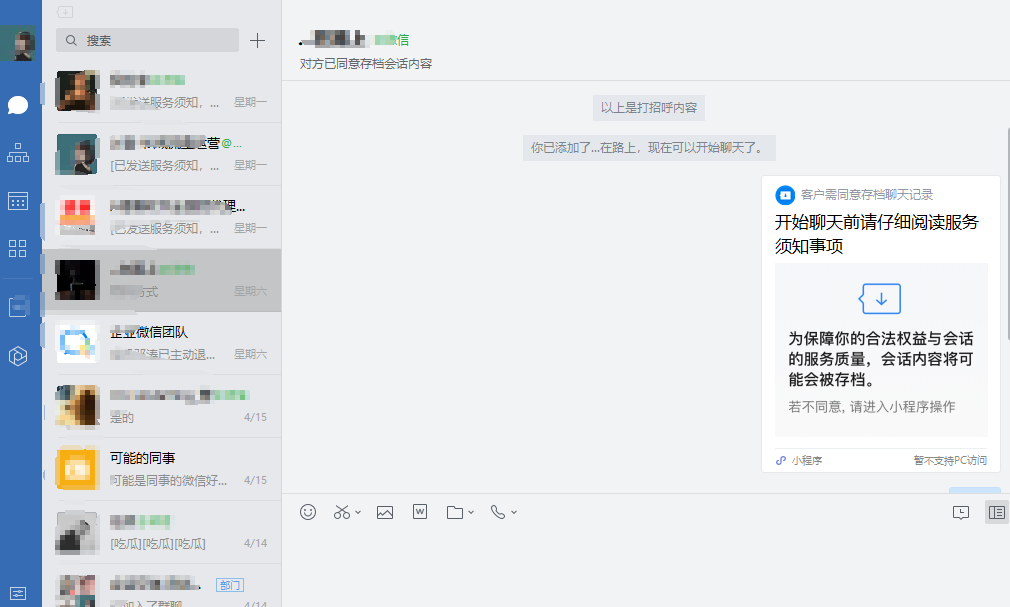The image size is (1010, 607).
Task: Click the 对方已同意存档会话内容 status text
Action: pos(366,64)
